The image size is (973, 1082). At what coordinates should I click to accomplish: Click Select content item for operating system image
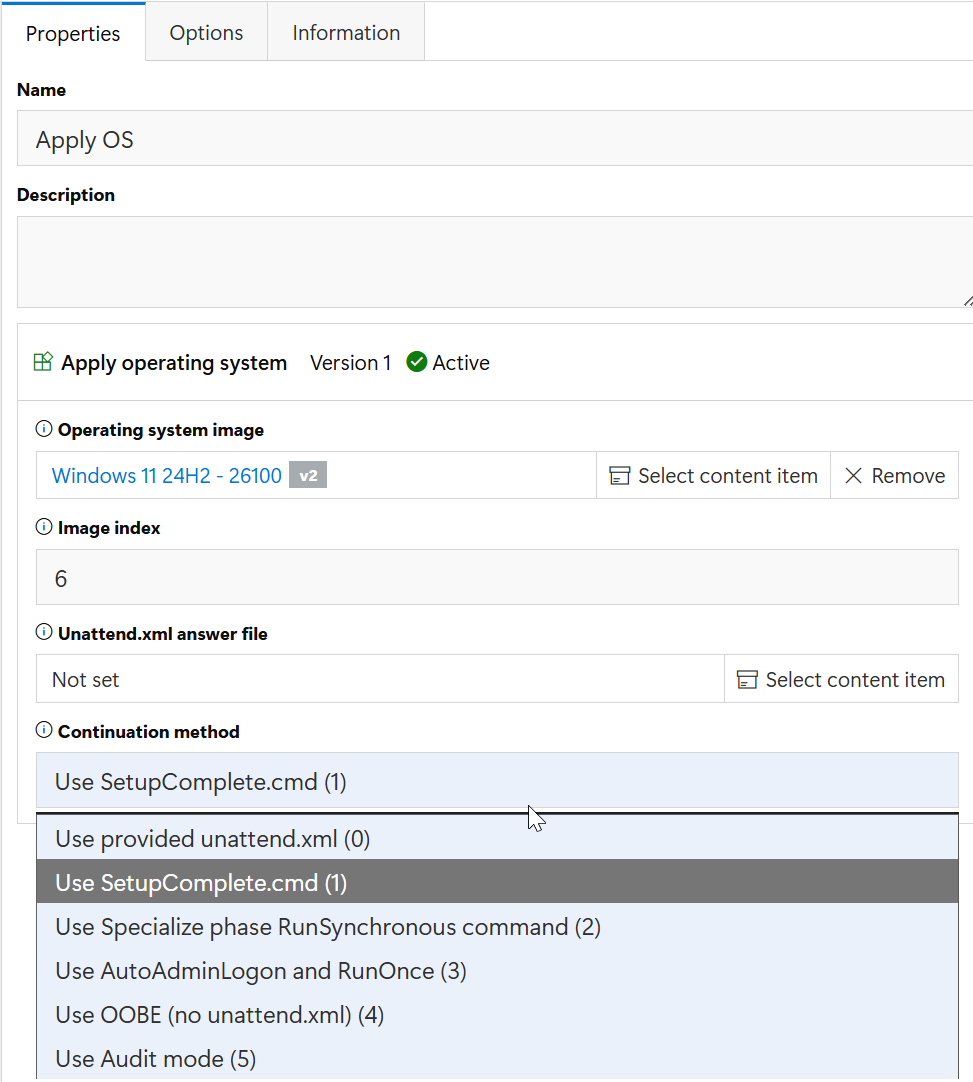pos(714,475)
